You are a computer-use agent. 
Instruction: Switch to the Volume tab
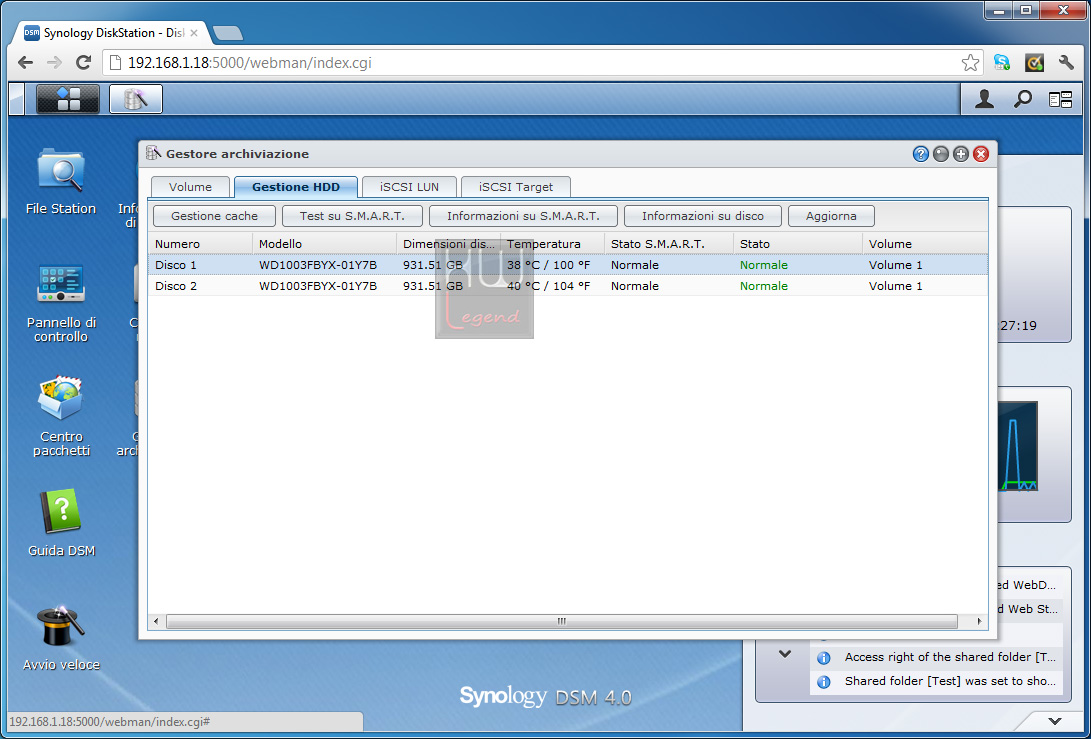click(190, 187)
